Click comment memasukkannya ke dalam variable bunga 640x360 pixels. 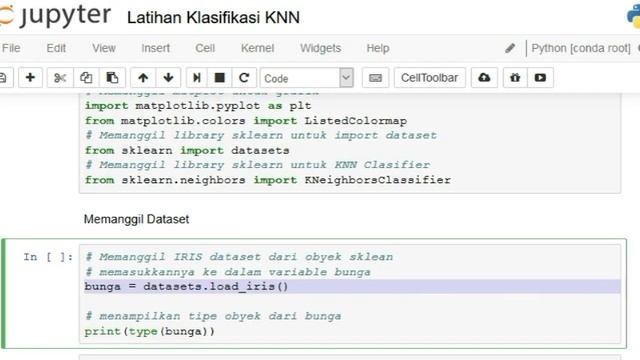click(x=228, y=272)
